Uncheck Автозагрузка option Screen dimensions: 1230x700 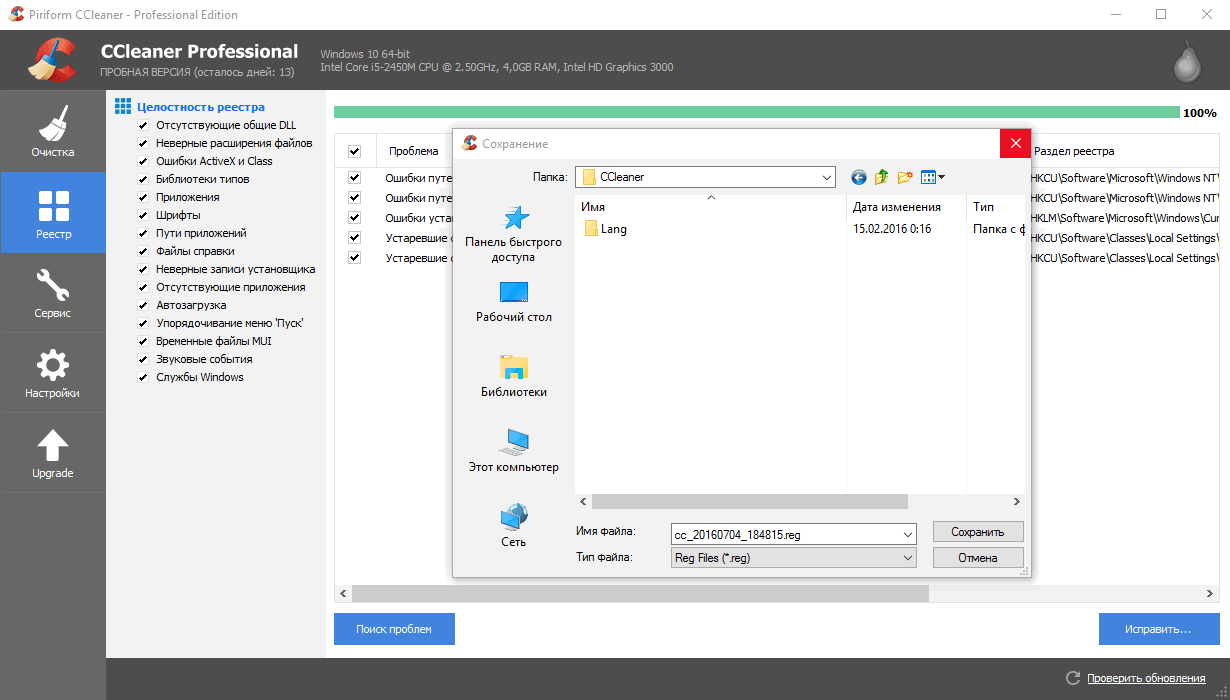tap(143, 305)
